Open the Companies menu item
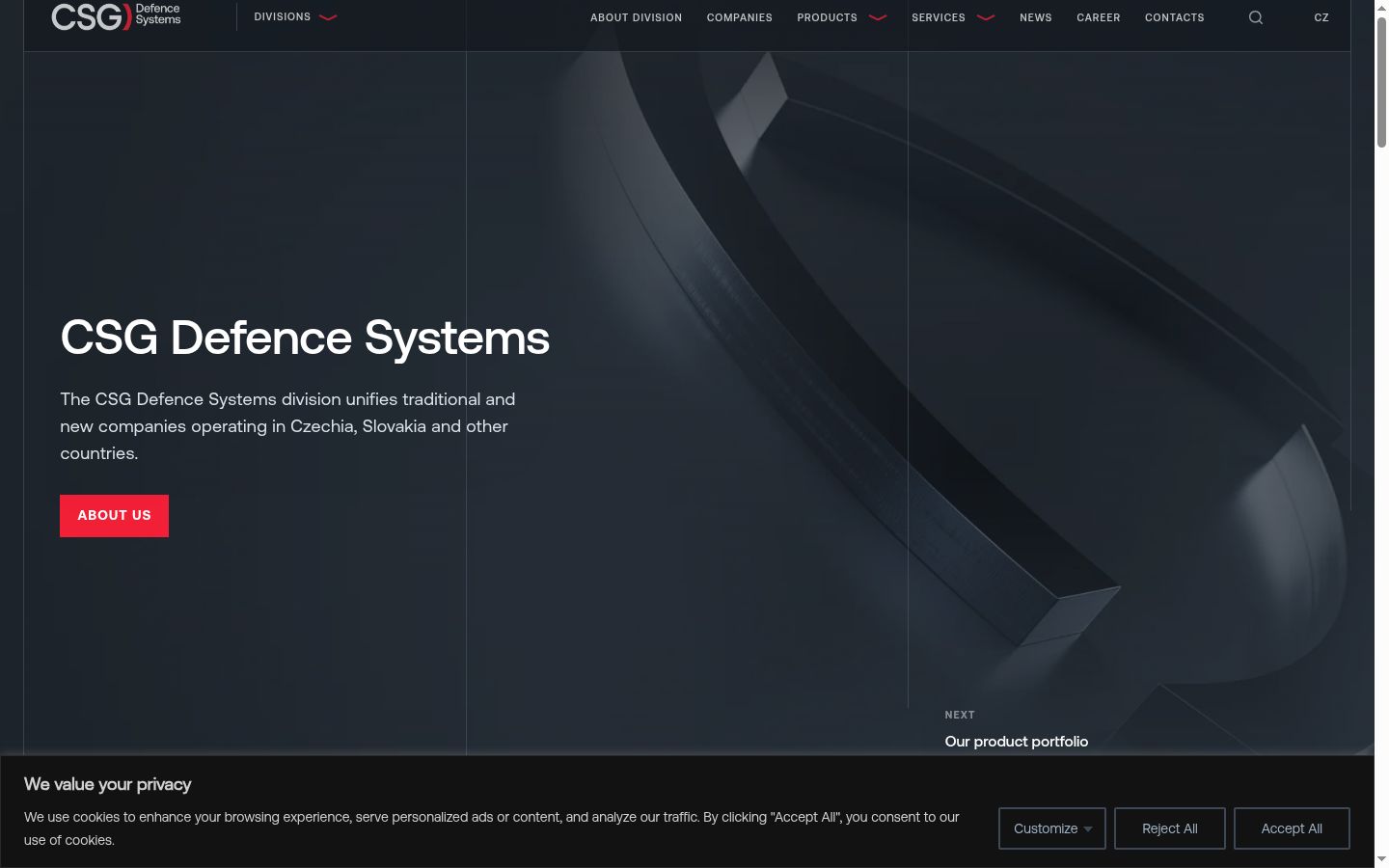This screenshot has width=1389, height=868. (x=740, y=17)
